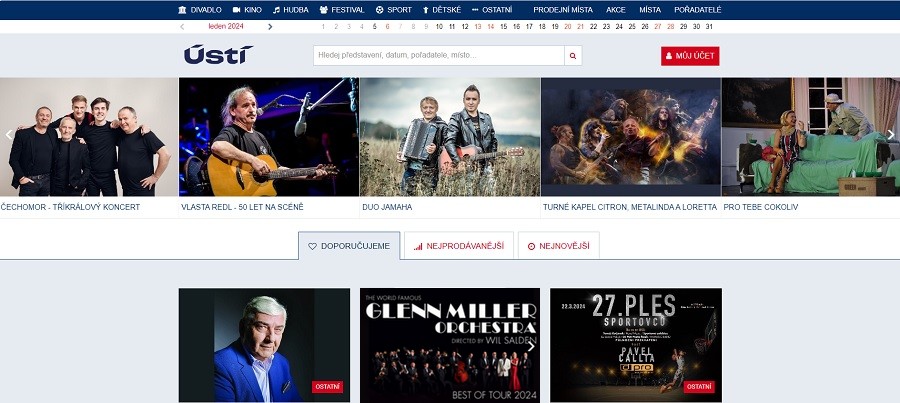Slide carousel to previous with left arrow
This screenshot has height=403, width=900.
click(9, 135)
